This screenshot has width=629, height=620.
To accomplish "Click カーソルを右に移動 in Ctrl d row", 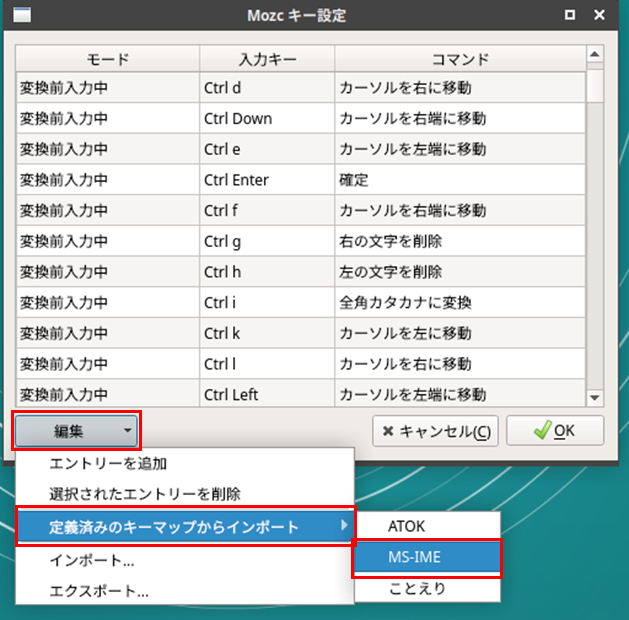I will click(x=460, y=87).
